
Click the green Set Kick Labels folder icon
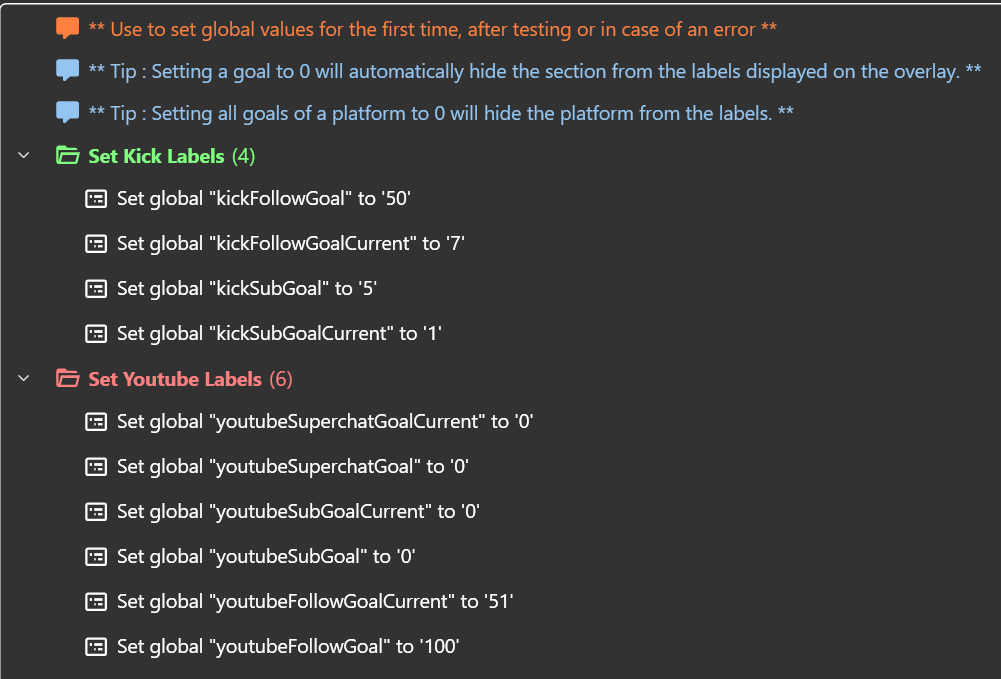[x=67, y=156]
